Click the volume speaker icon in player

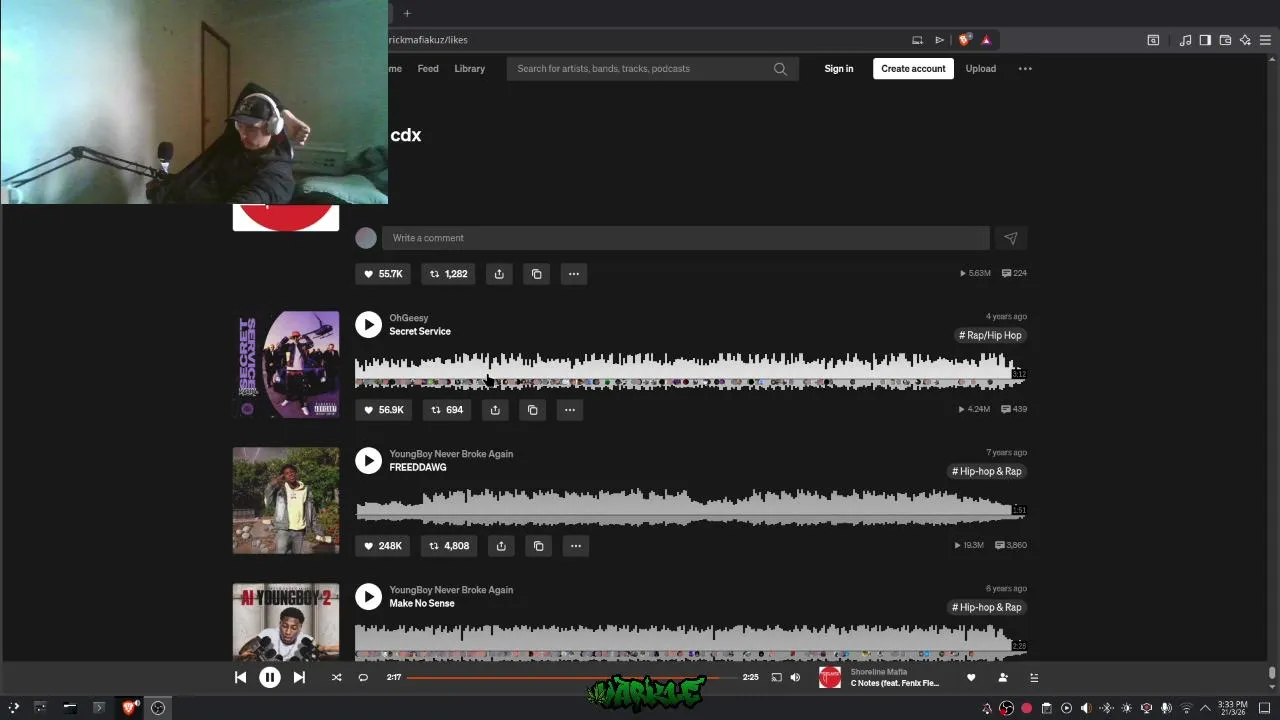click(x=795, y=677)
